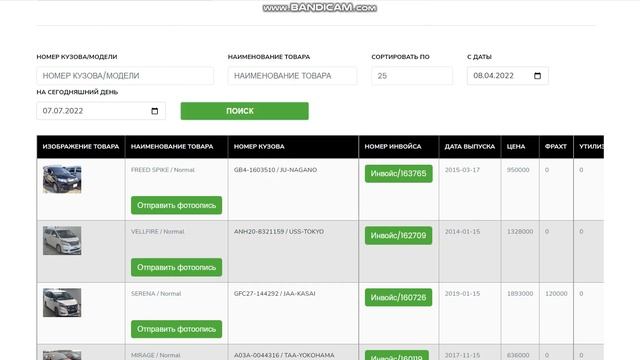Click release date 2017-11-15
Image resolution: width=640 pixels, height=360 pixels.
tap(462, 355)
